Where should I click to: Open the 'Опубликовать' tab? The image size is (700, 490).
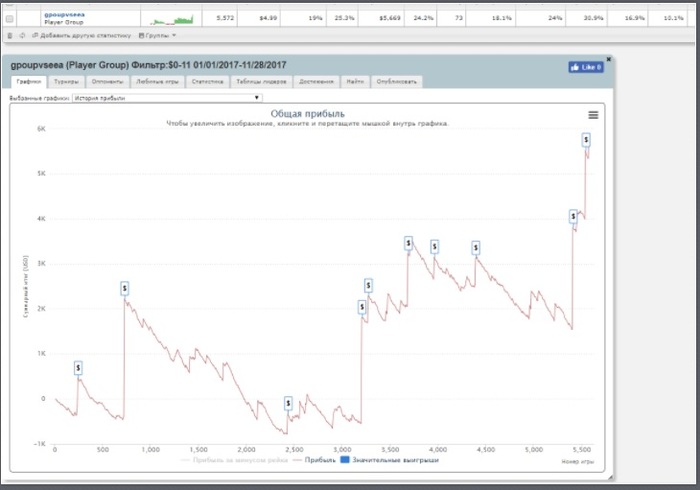[396, 82]
